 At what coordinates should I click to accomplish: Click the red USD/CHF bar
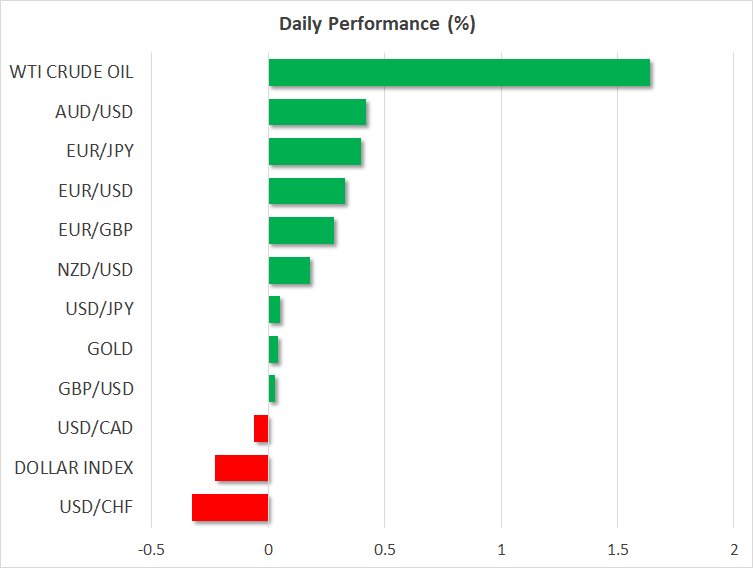pyautogui.click(x=230, y=507)
